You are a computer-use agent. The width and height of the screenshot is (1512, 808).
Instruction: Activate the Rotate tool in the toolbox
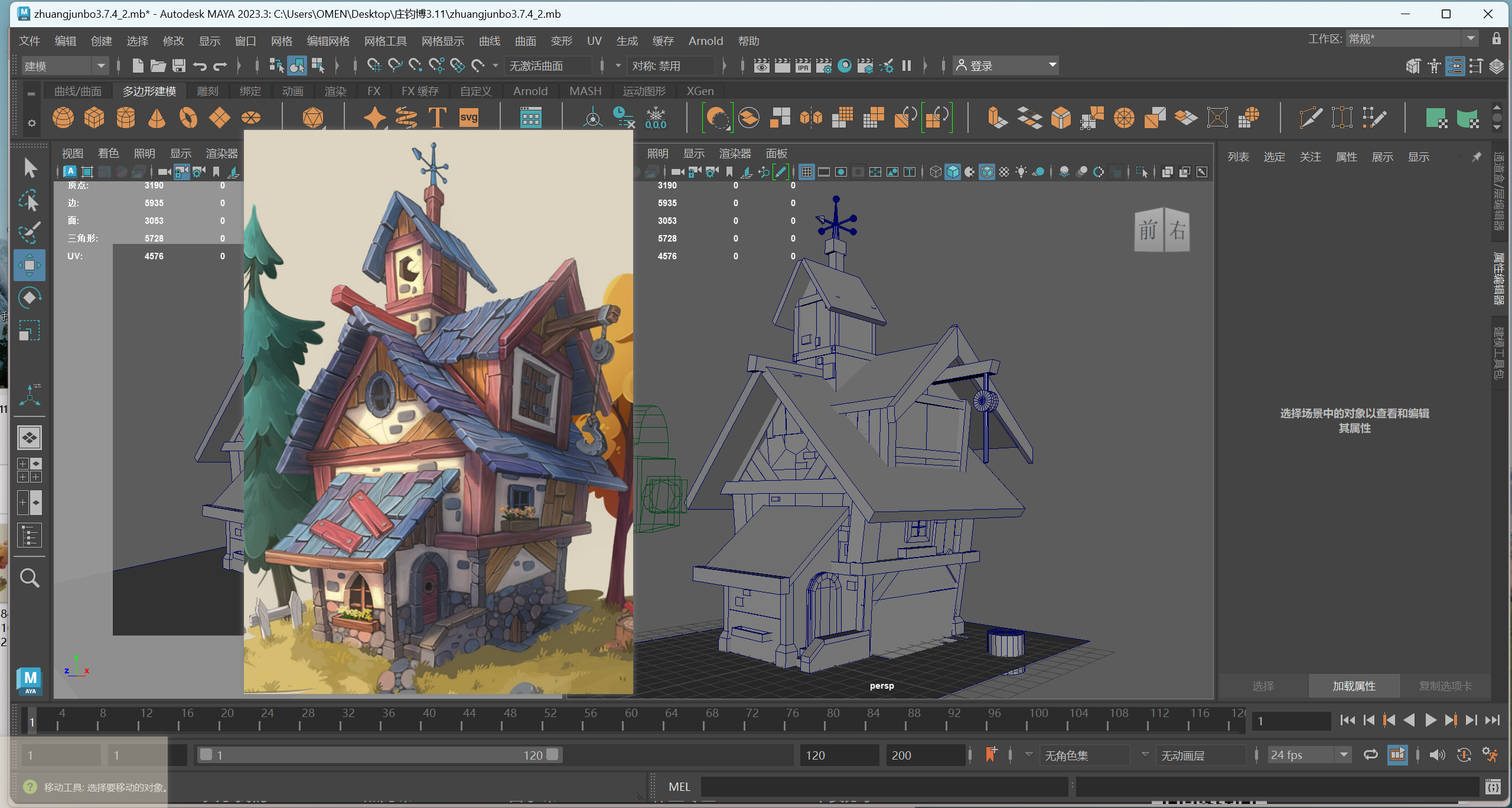(30, 298)
